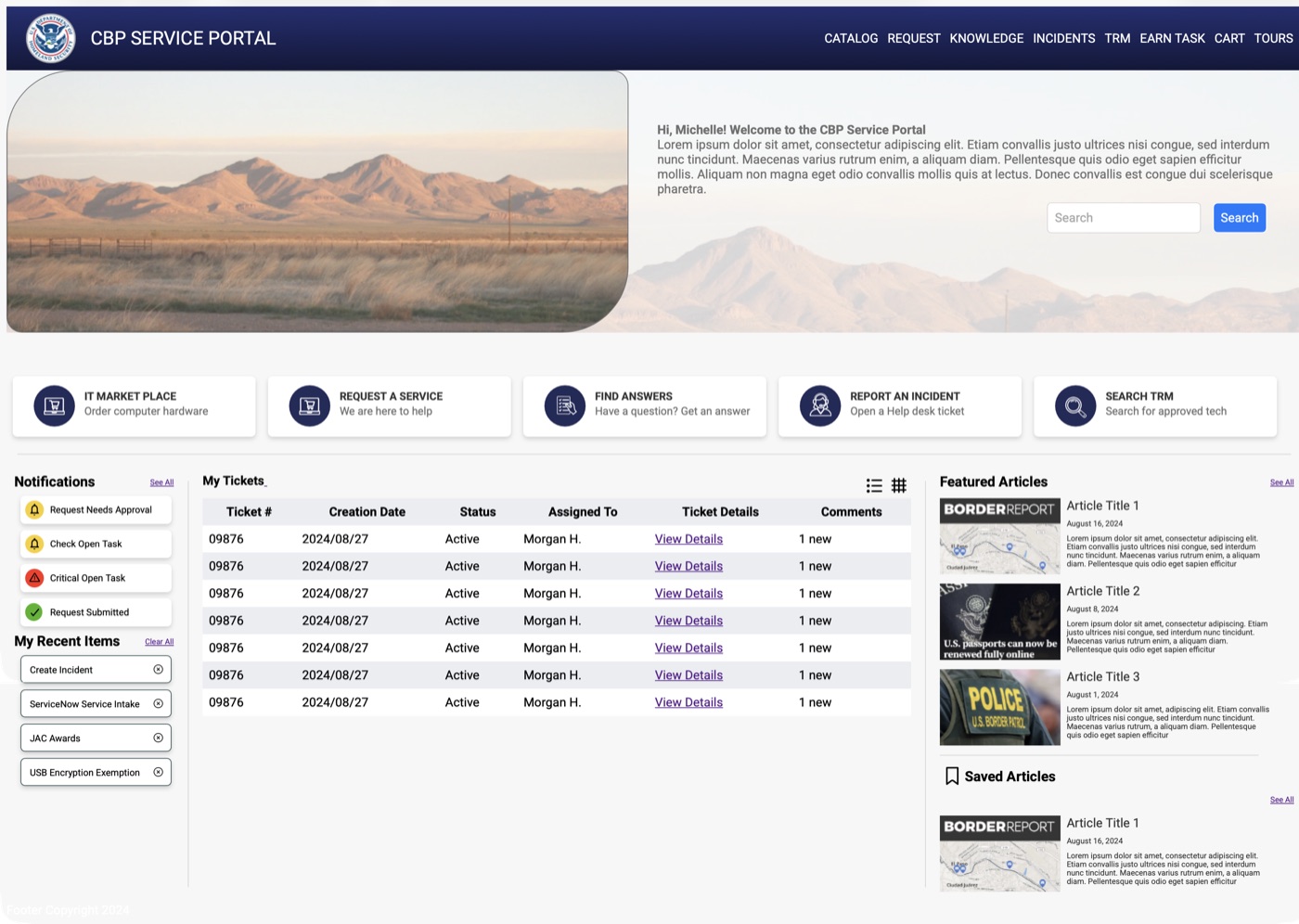Click red warning icon on Critical Open Task
Screen dimensions: 1299x924
(x=34, y=578)
